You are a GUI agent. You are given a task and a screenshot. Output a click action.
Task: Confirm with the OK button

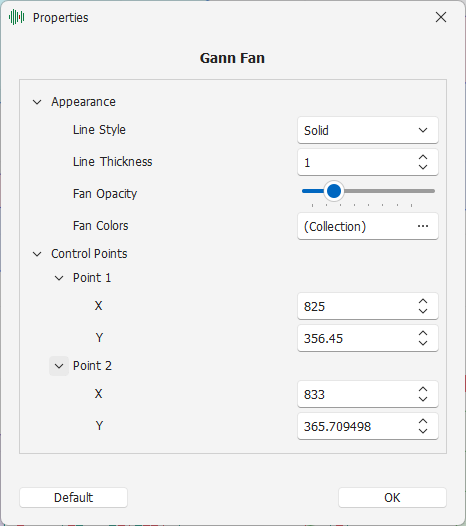(392, 497)
